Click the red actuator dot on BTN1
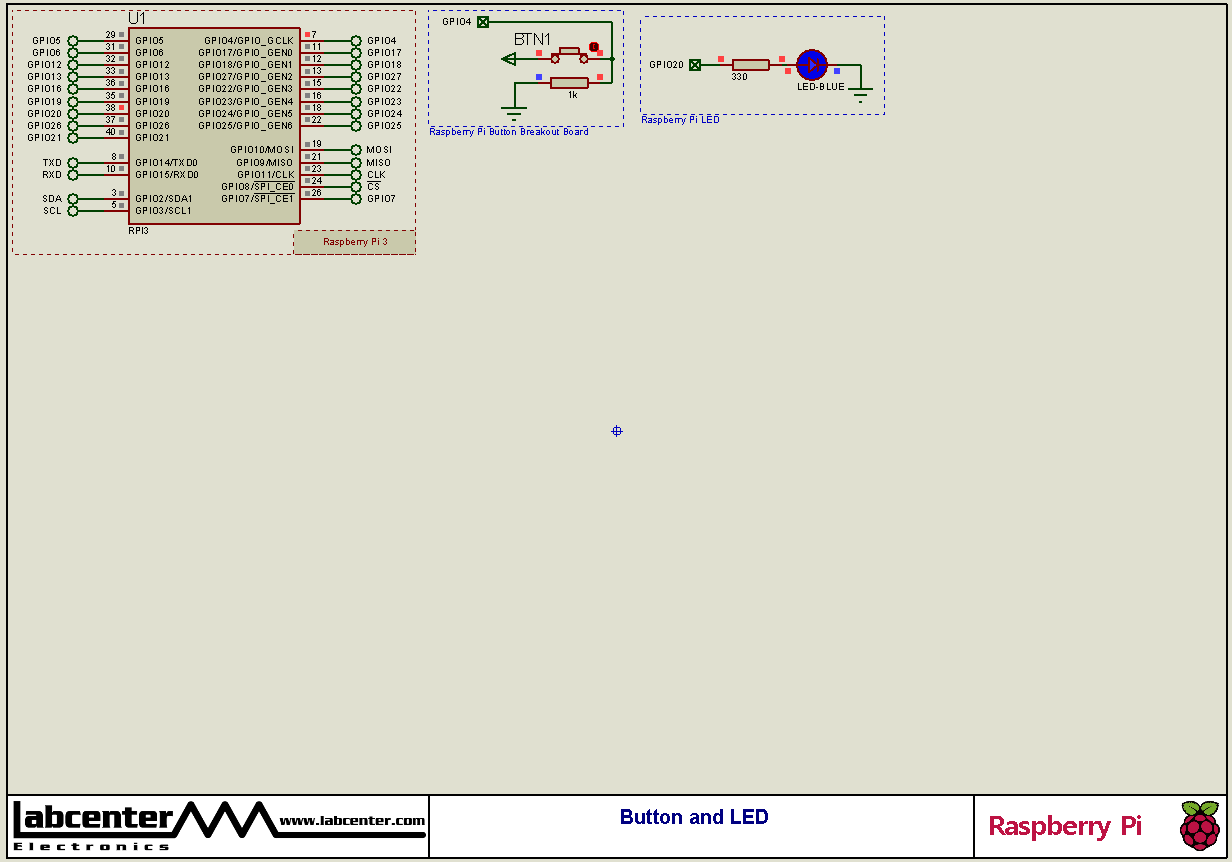Image resolution: width=1232 pixels, height=862 pixels. pyautogui.click(x=593, y=46)
